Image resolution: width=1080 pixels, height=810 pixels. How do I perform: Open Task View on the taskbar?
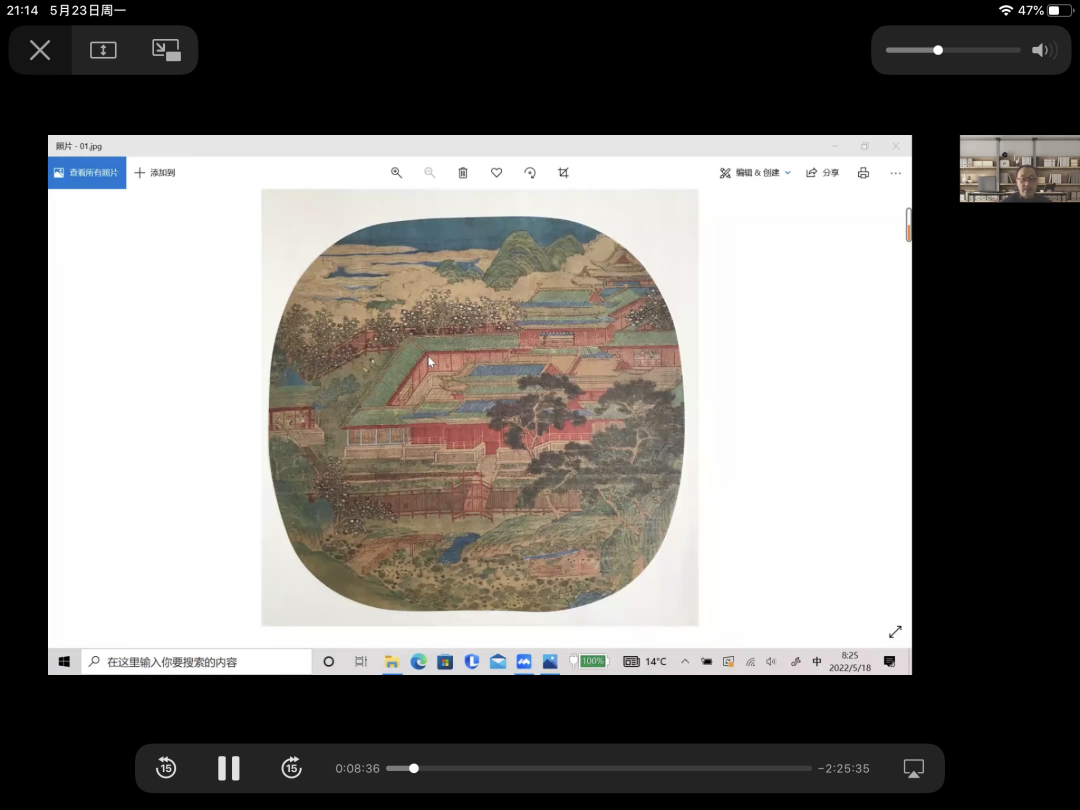tap(361, 662)
